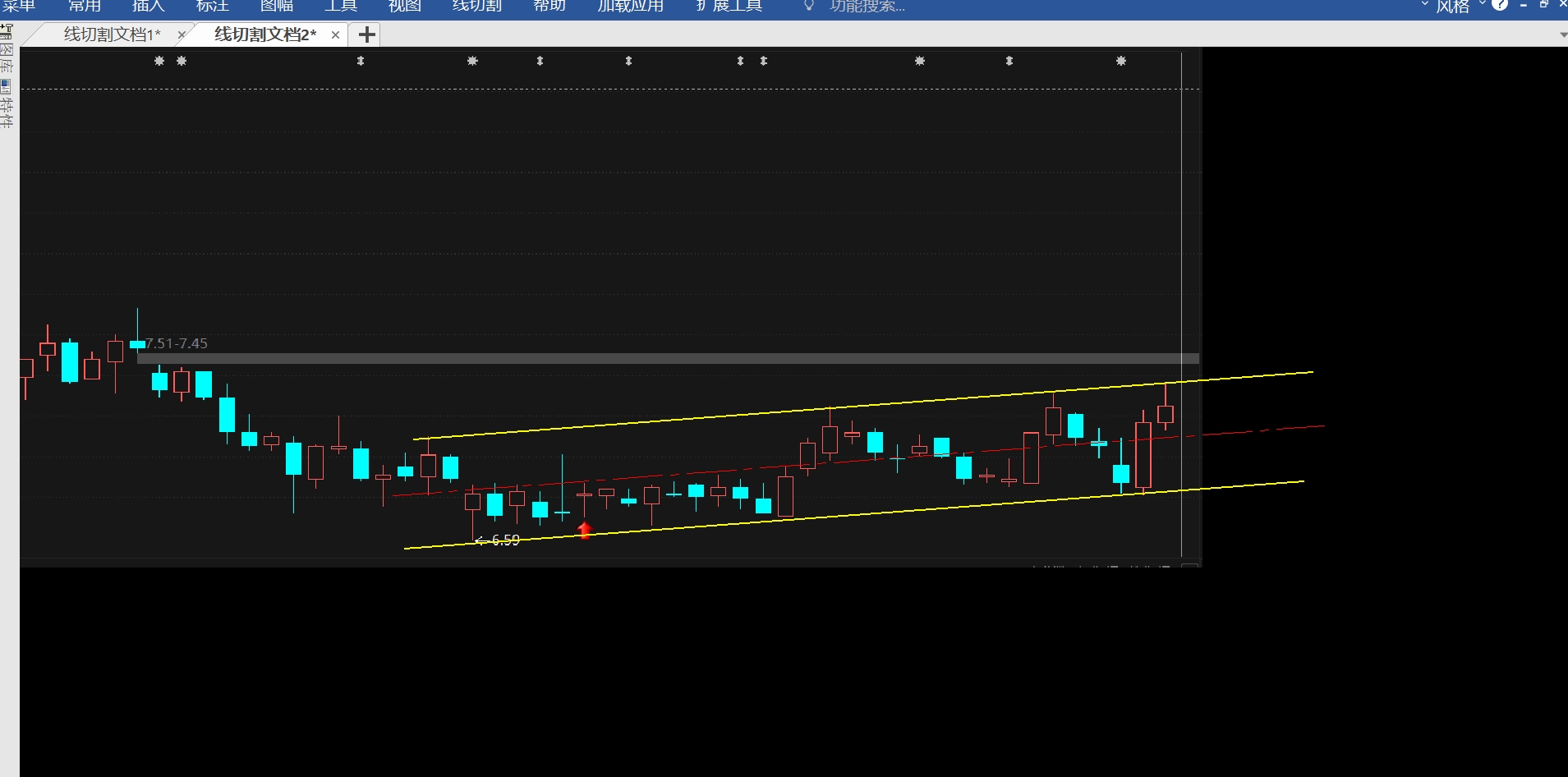Viewport: 1568px width, 777px height.
Task: Switch to document tab 线切割文档1*
Action: pyautogui.click(x=112, y=34)
